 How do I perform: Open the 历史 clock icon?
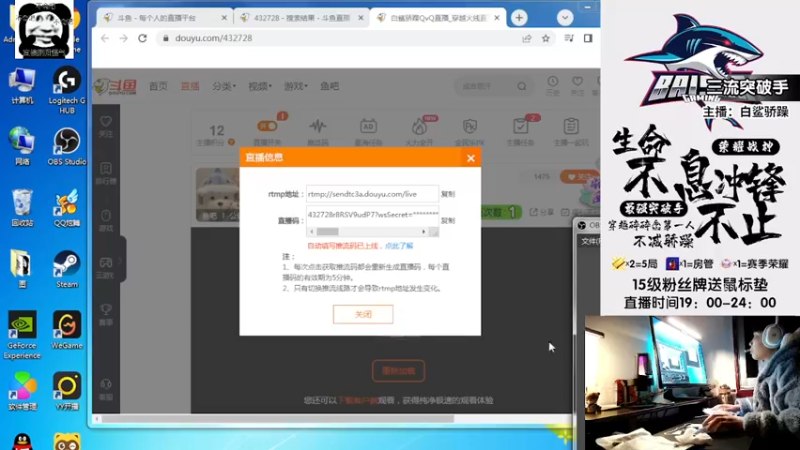(553, 85)
